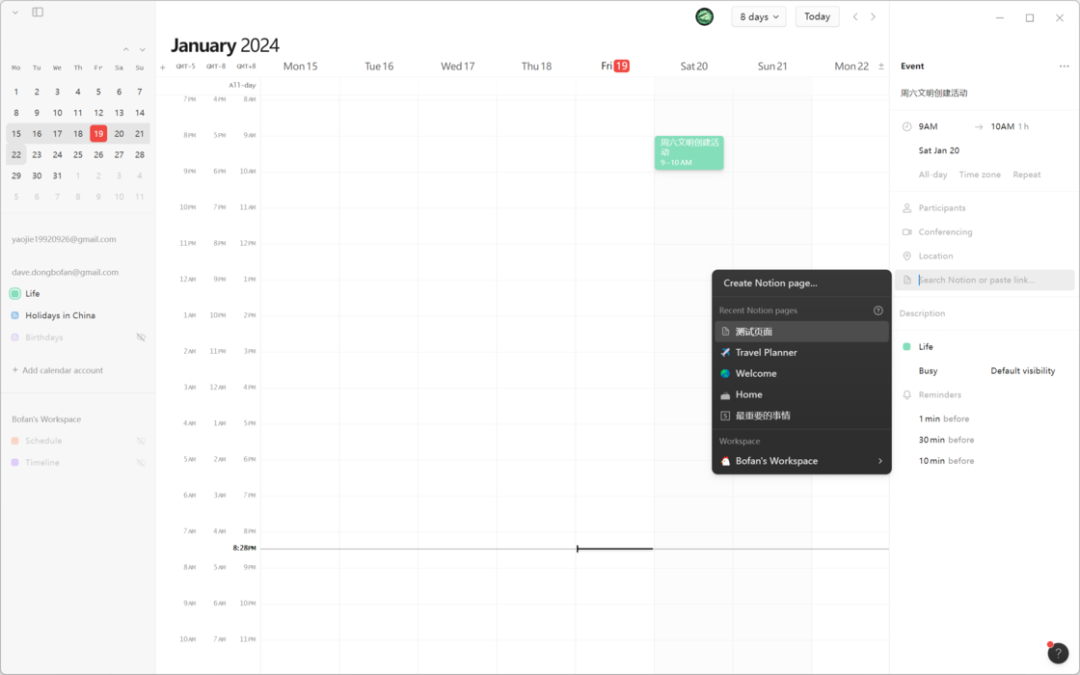Unhide the Schedule calendar with eye icon
Screen dimensions: 1080x675
pyautogui.click(x=141, y=441)
